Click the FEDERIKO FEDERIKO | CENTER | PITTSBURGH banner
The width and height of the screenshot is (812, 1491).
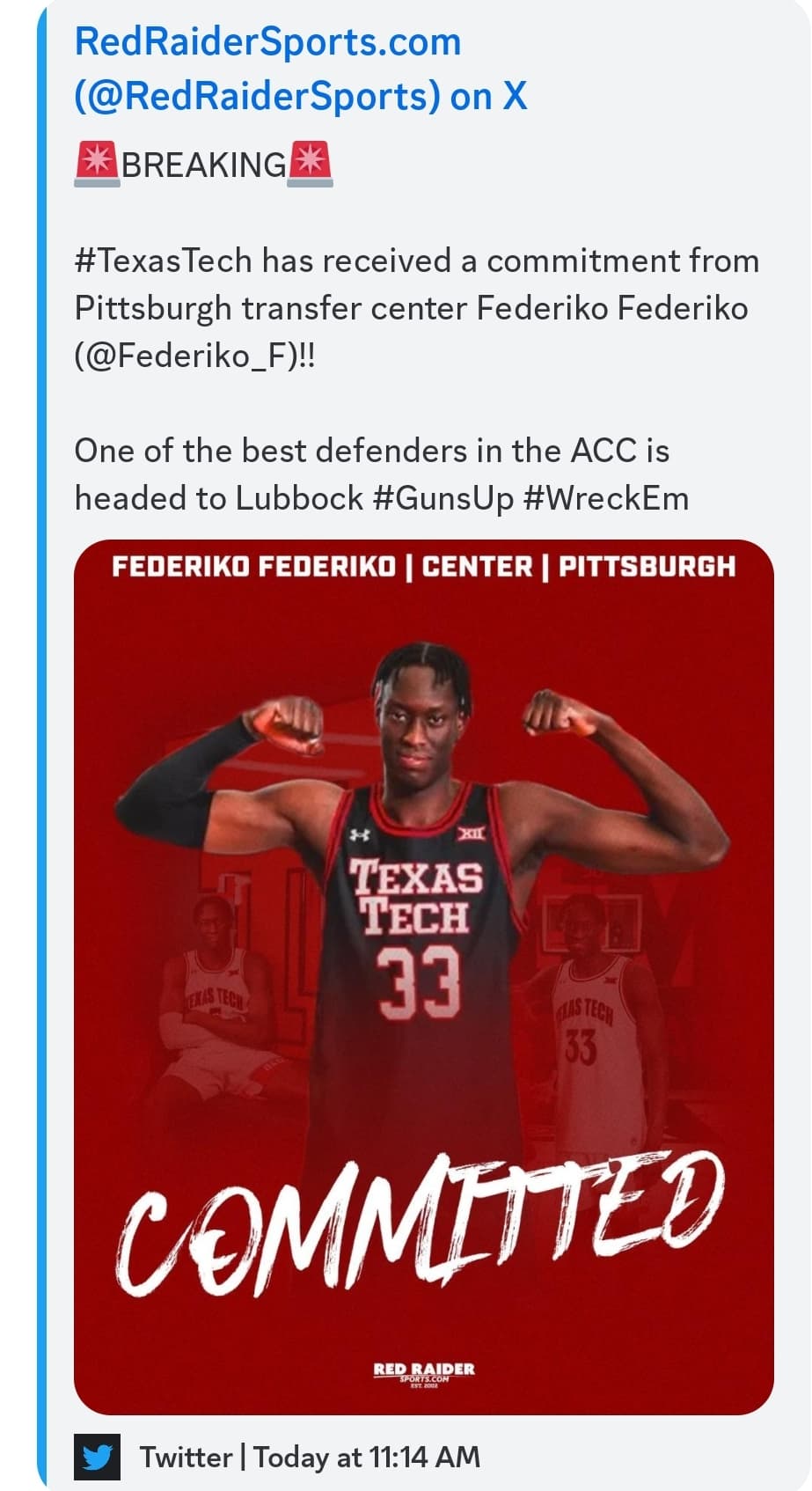[x=424, y=566]
